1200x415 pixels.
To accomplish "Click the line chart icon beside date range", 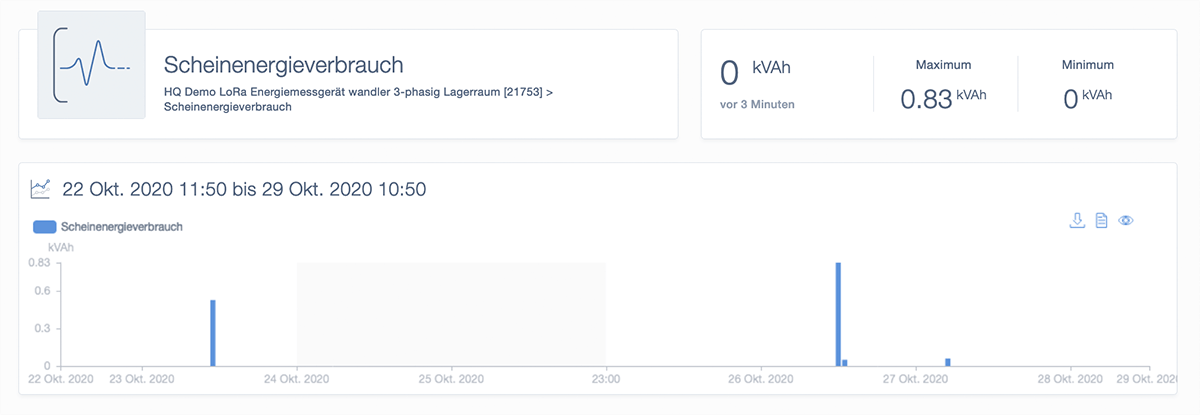I will tap(41, 188).
